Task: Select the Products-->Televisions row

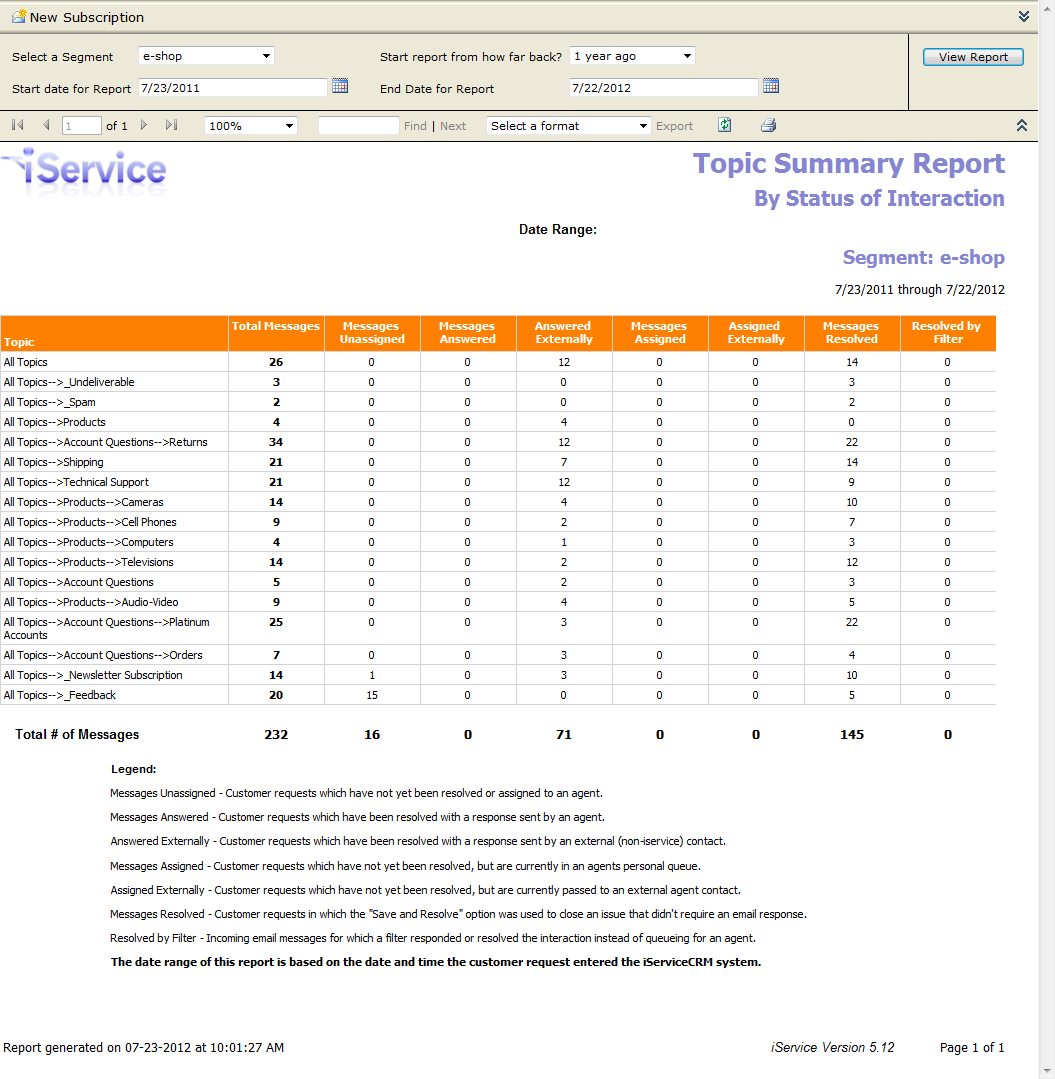Action: 498,562
